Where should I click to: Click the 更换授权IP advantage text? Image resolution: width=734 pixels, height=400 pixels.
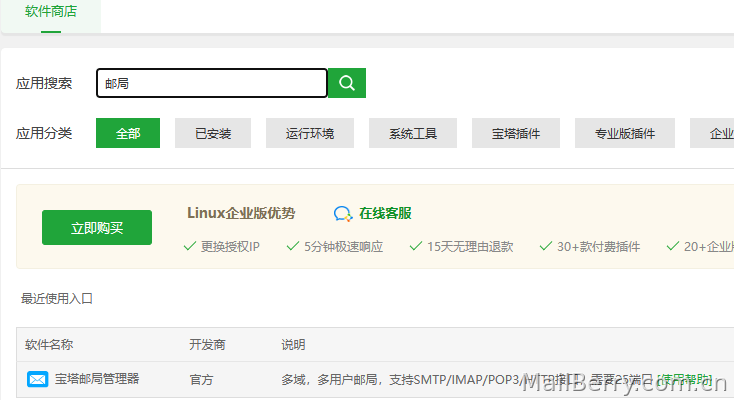click(x=230, y=246)
